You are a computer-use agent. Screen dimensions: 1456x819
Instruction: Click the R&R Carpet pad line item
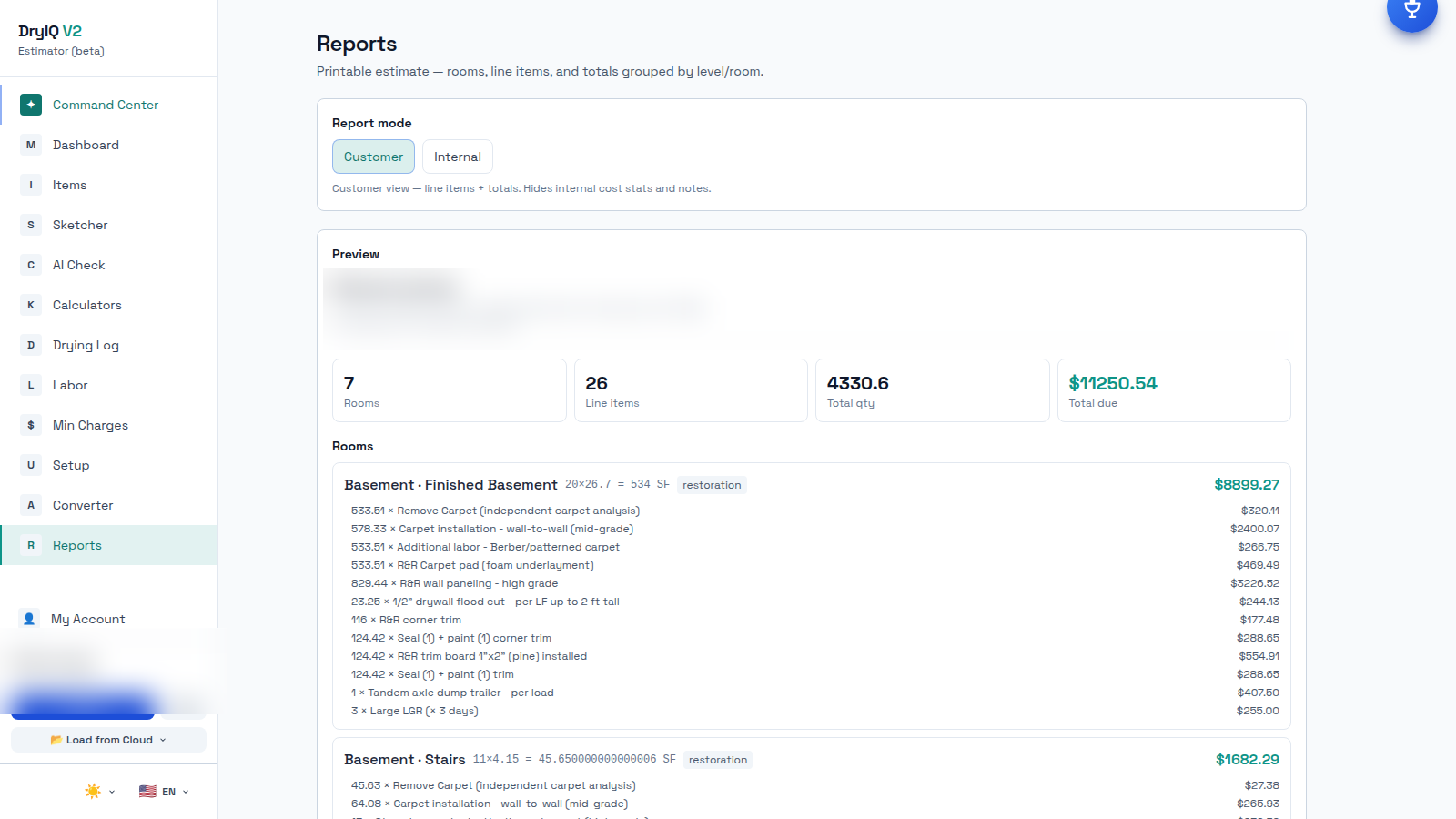click(x=472, y=565)
